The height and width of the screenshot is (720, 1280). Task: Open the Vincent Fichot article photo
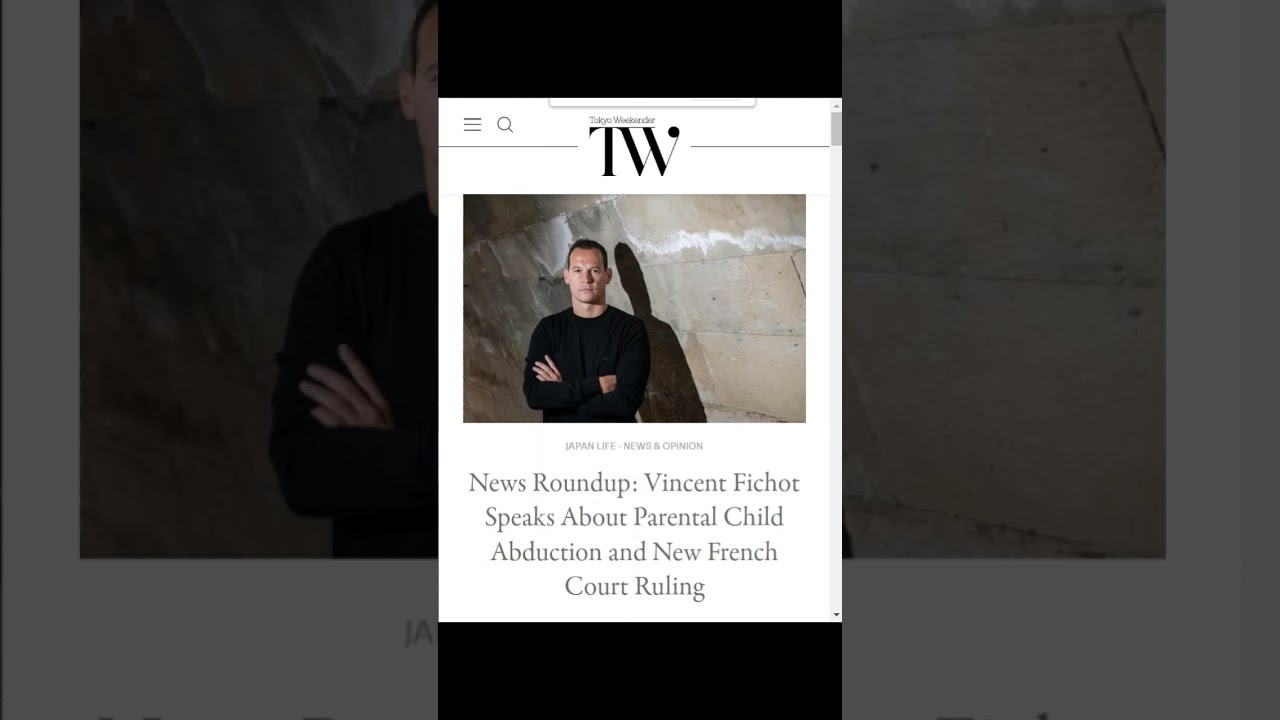click(x=634, y=308)
